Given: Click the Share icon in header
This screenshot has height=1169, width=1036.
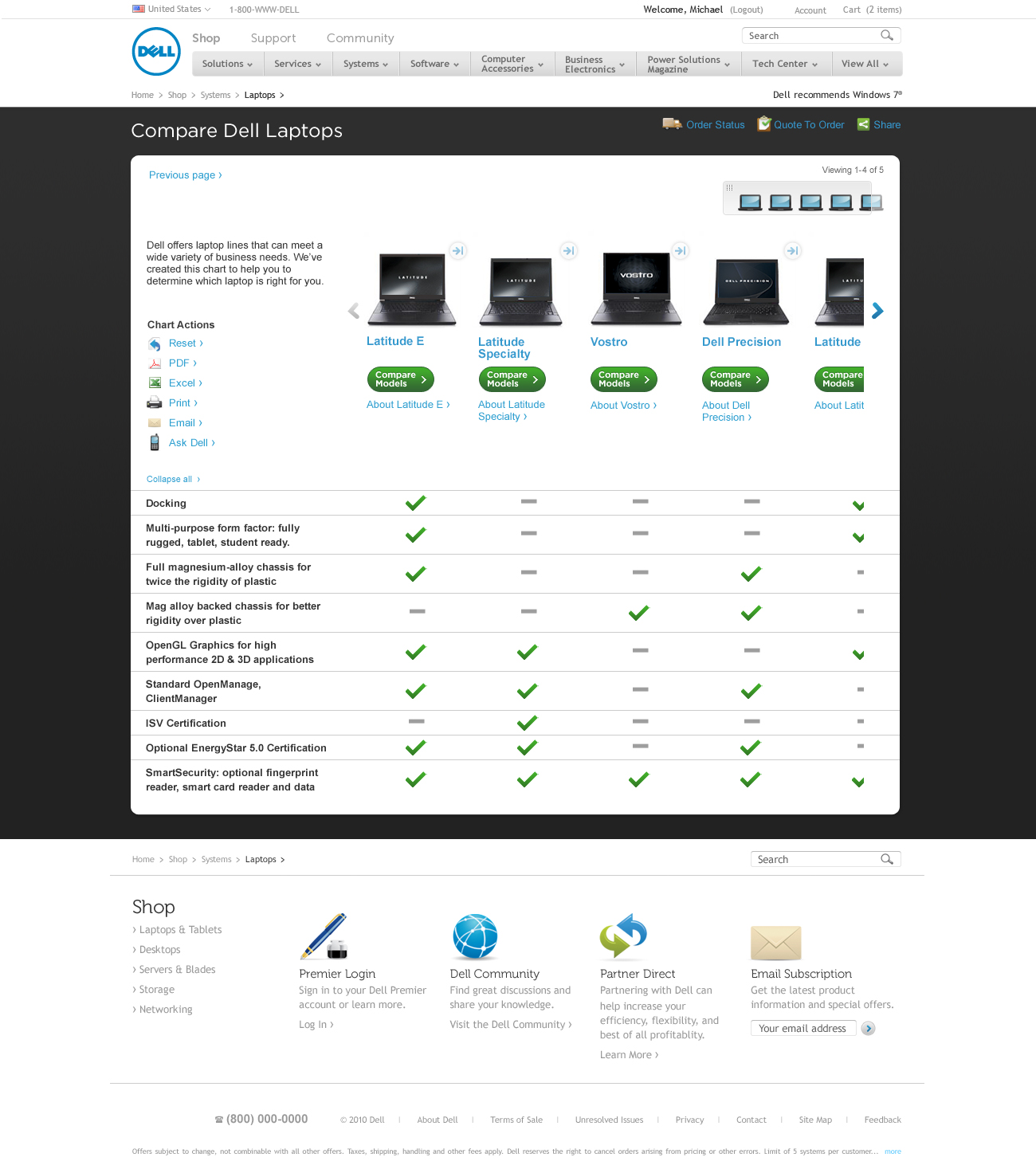Looking at the screenshot, I should [863, 124].
